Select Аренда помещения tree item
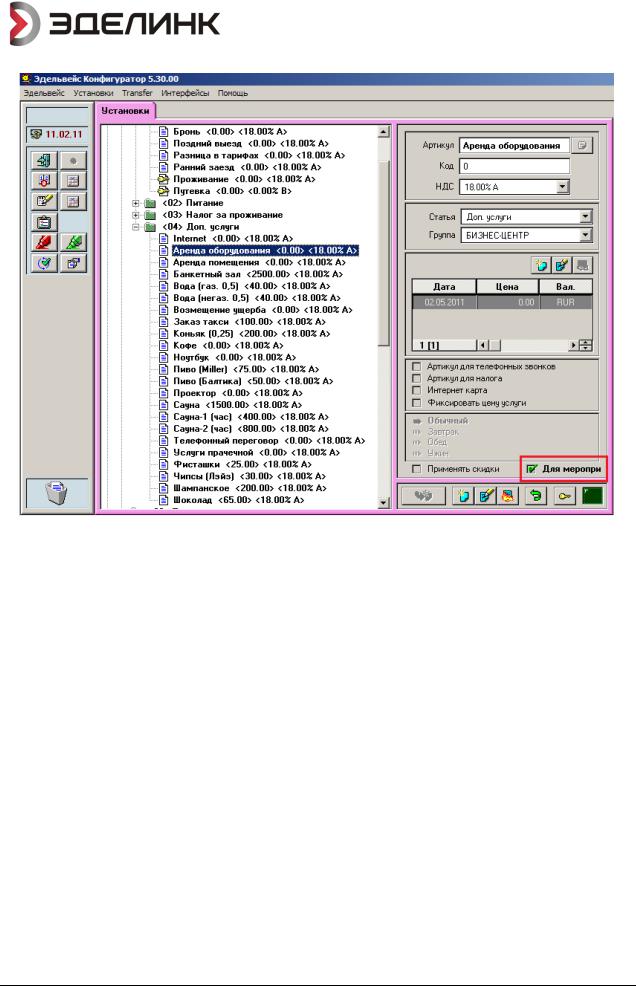 pyautogui.click(x=259, y=262)
